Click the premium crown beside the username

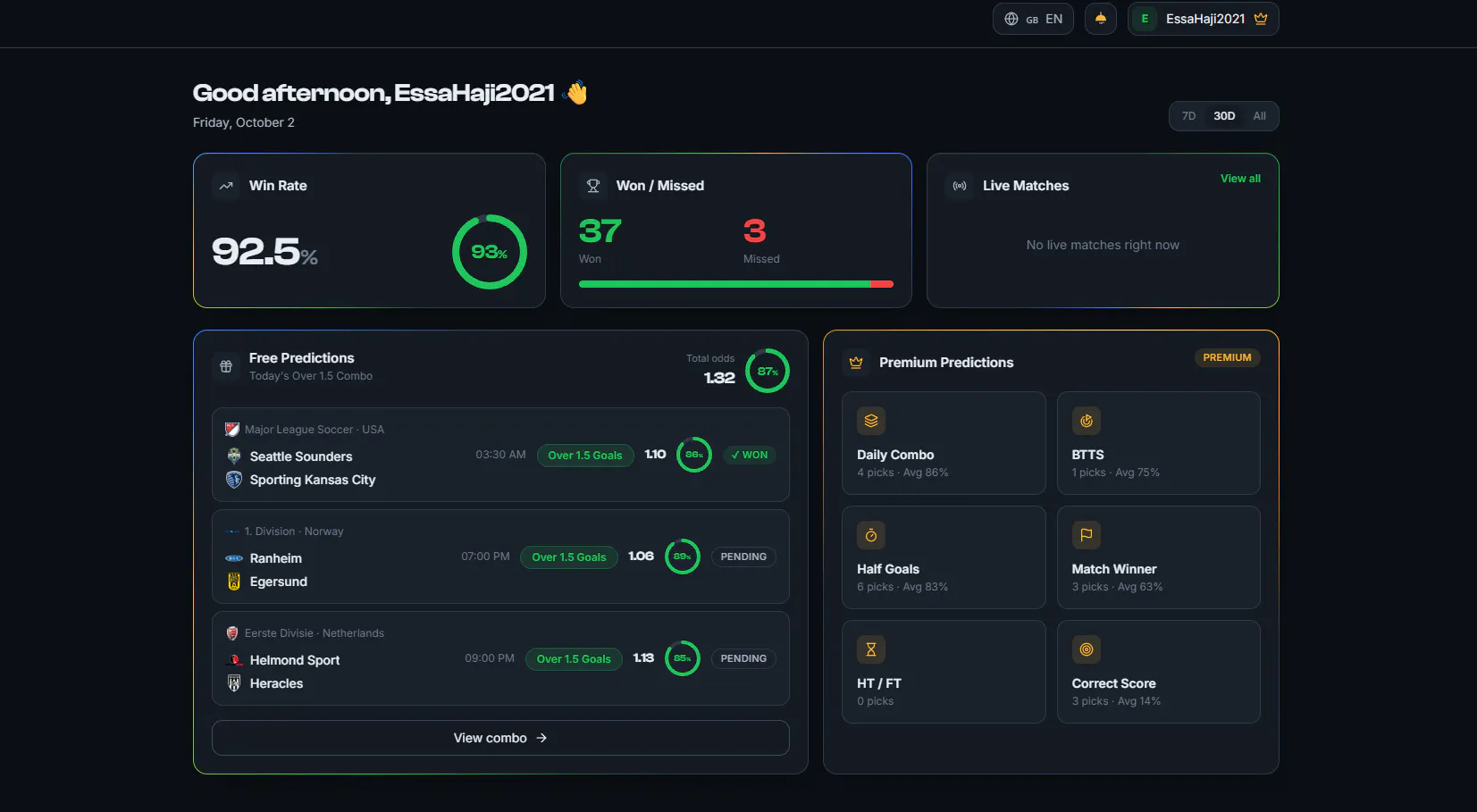click(x=1261, y=19)
